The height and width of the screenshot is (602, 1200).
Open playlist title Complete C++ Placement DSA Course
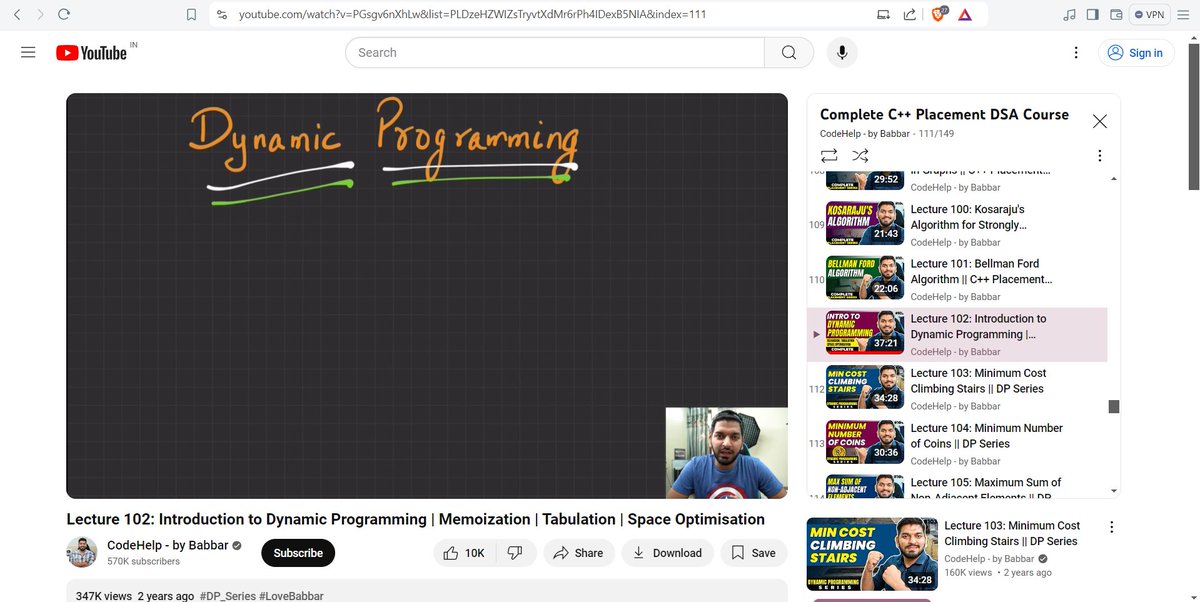pyautogui.click(x=944, y=114)
